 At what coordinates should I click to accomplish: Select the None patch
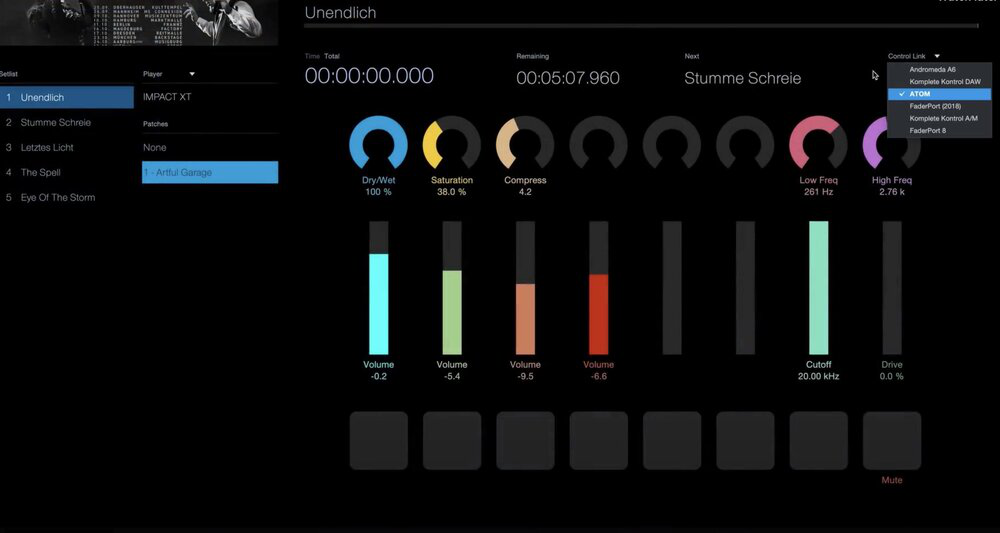[x=210, y=147]
